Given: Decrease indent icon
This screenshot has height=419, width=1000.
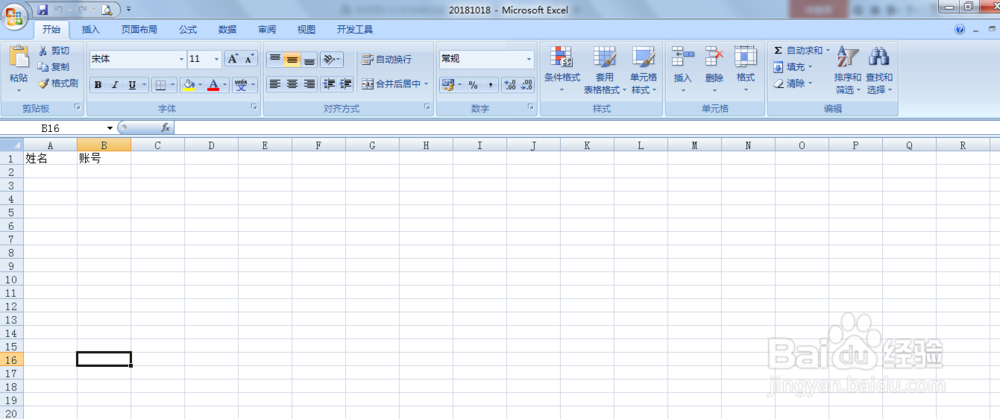Looking at the screenshot, I should click(x=328, y=84).
